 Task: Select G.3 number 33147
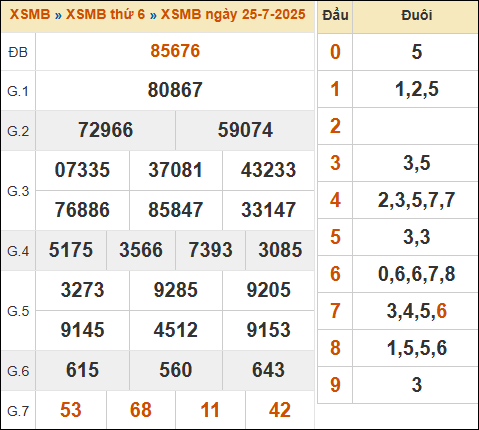pos(268,210)
